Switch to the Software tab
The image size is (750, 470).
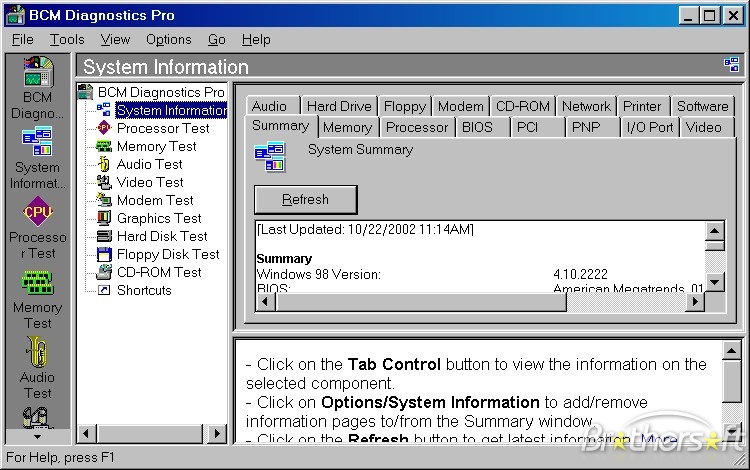[703, 106]
